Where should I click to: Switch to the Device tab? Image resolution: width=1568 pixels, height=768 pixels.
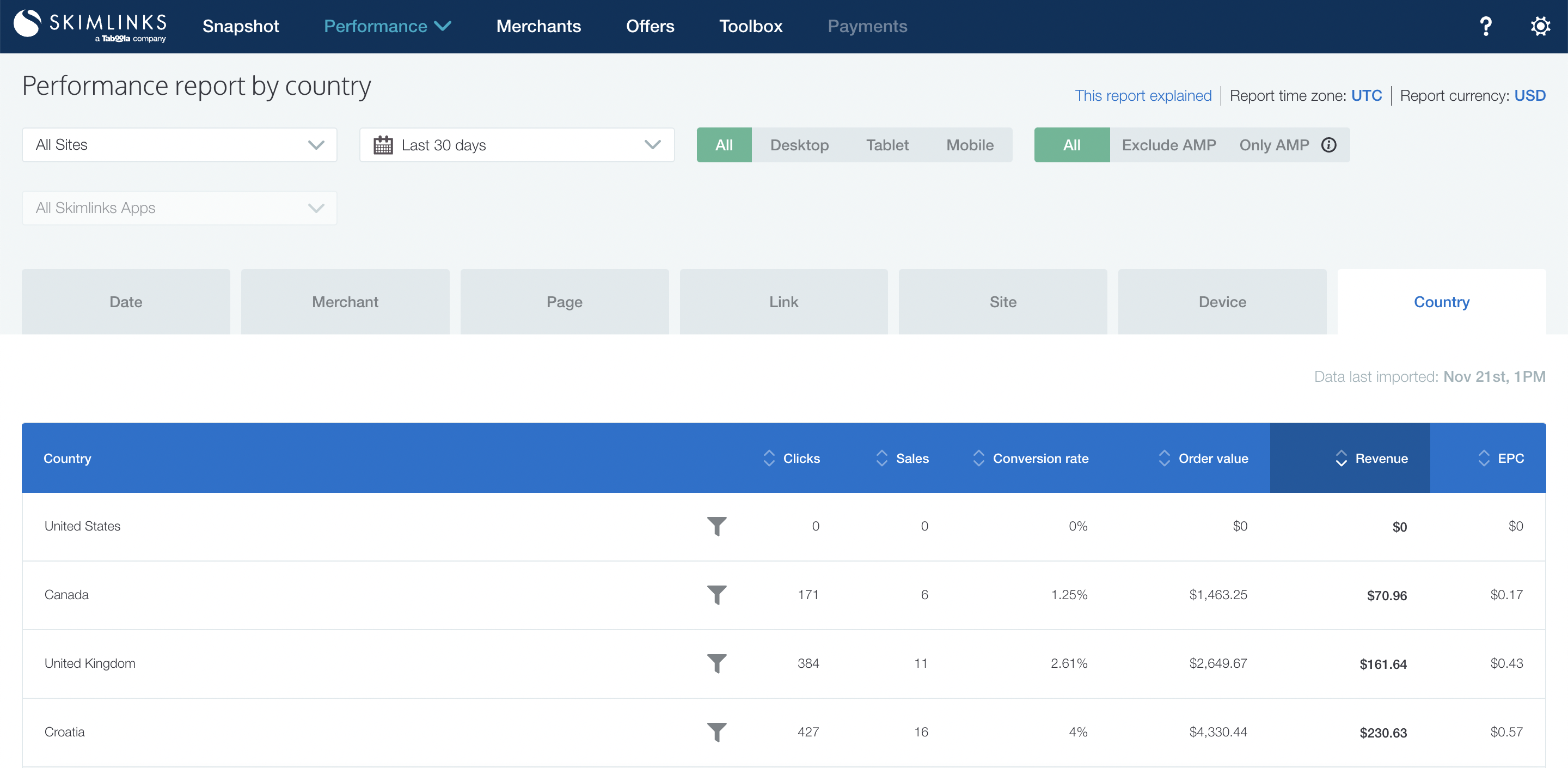(x=1222, y=302)
